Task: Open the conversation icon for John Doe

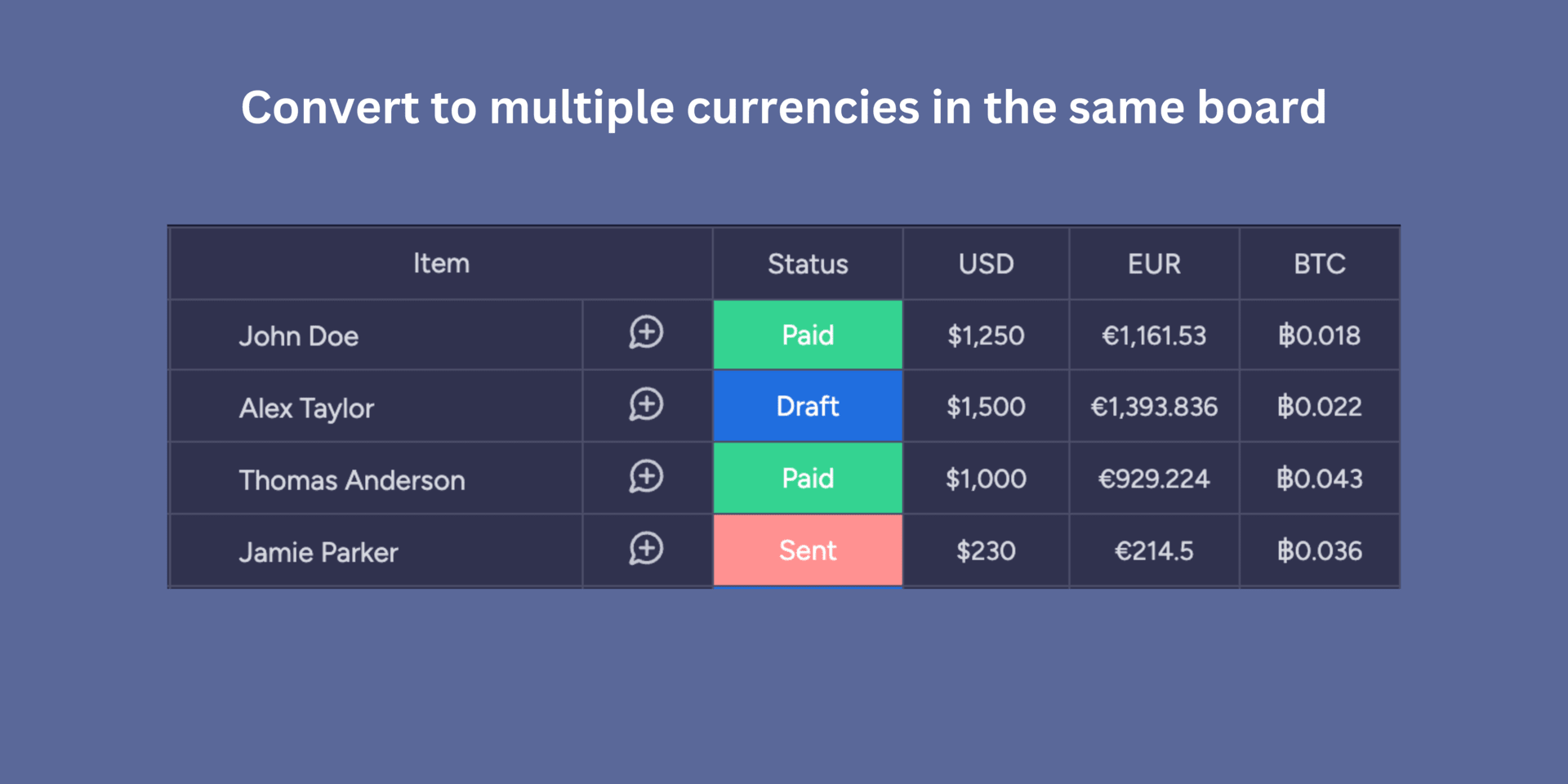Action: [646, 332]
